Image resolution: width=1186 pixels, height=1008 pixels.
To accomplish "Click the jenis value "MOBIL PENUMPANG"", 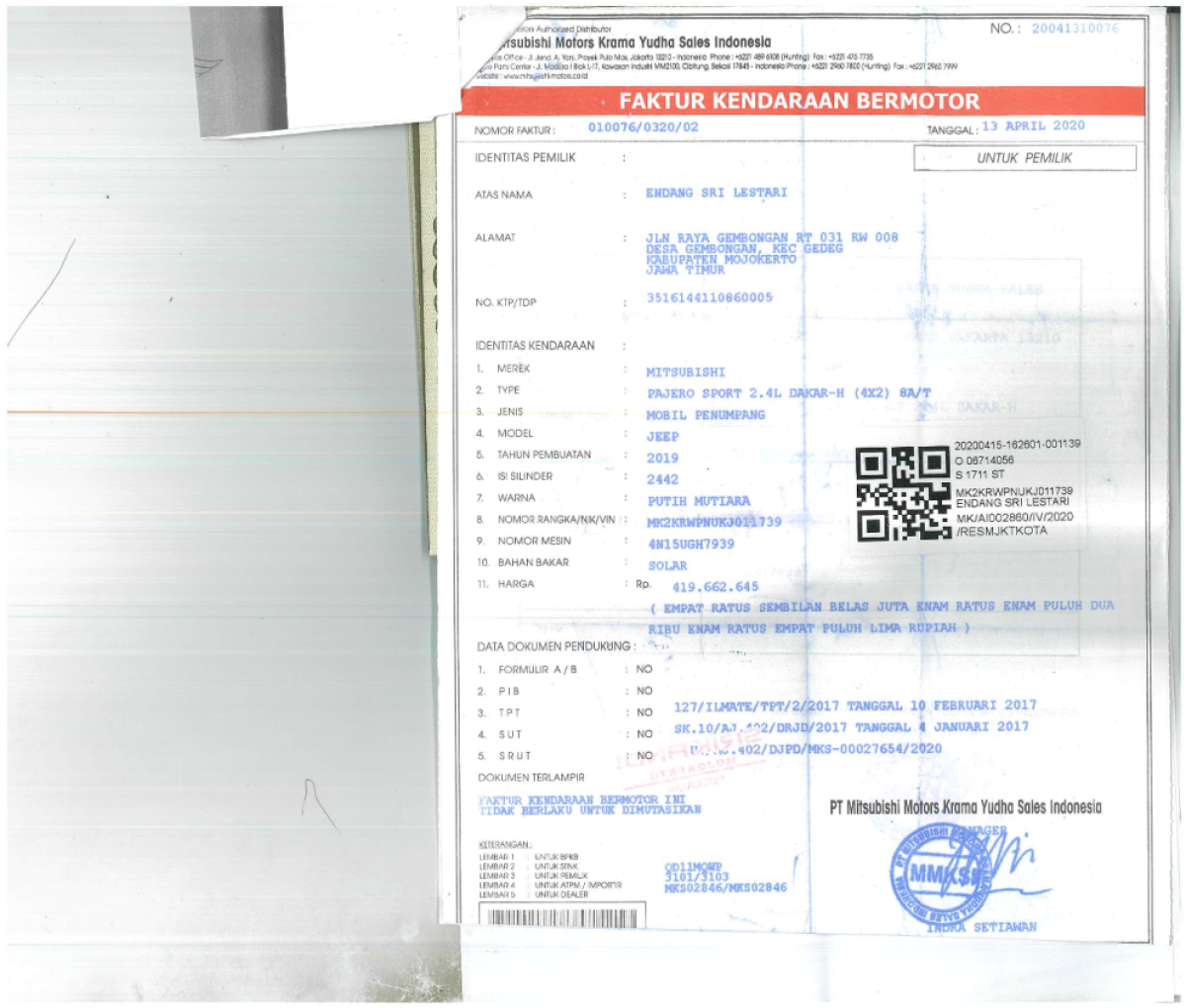I will 706,415.
